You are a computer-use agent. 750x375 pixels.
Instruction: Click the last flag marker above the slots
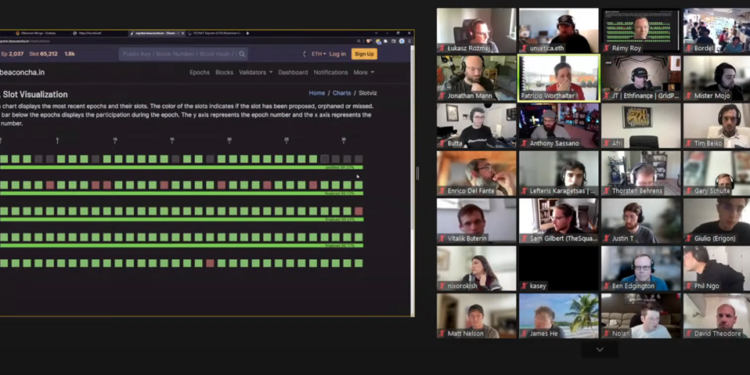343,140
